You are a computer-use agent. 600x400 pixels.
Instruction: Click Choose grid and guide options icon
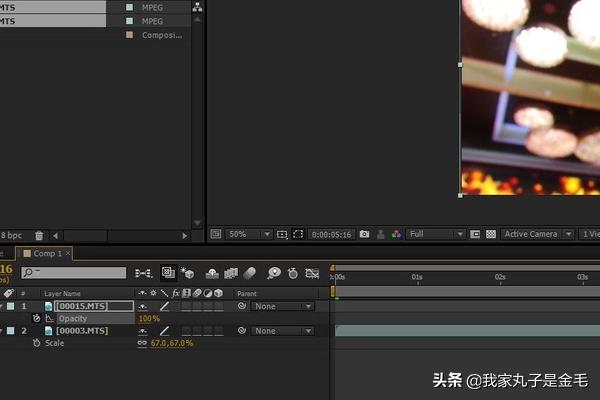[282, 234]
